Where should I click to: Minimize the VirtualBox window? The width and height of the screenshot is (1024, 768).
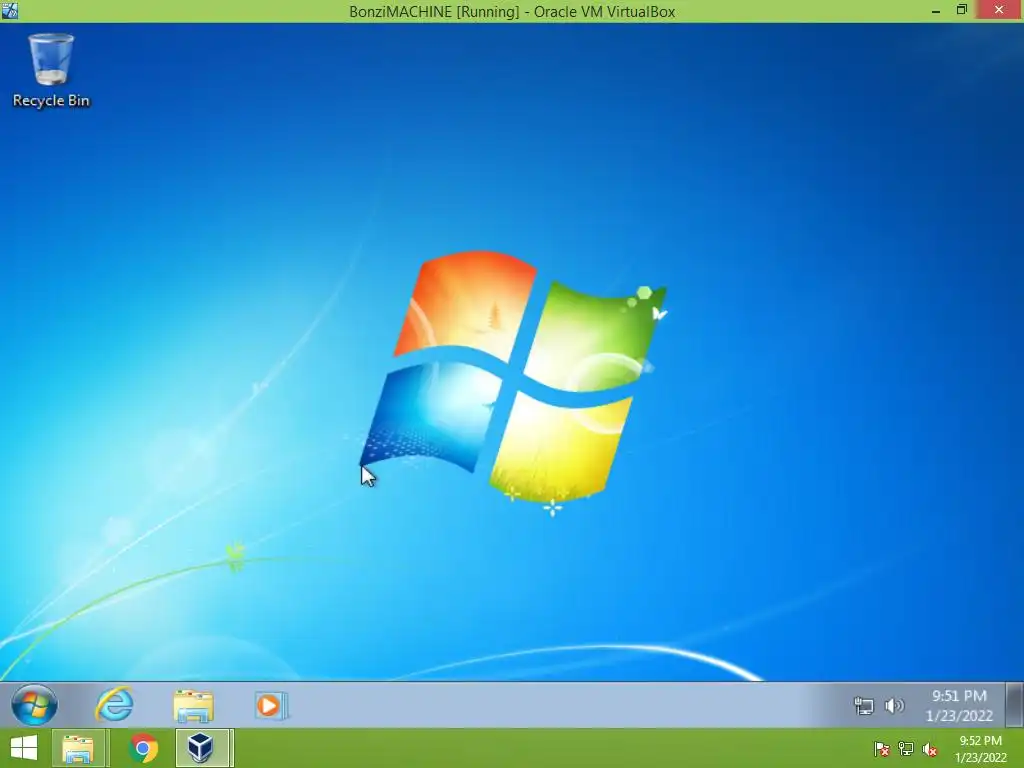(936, 10)
